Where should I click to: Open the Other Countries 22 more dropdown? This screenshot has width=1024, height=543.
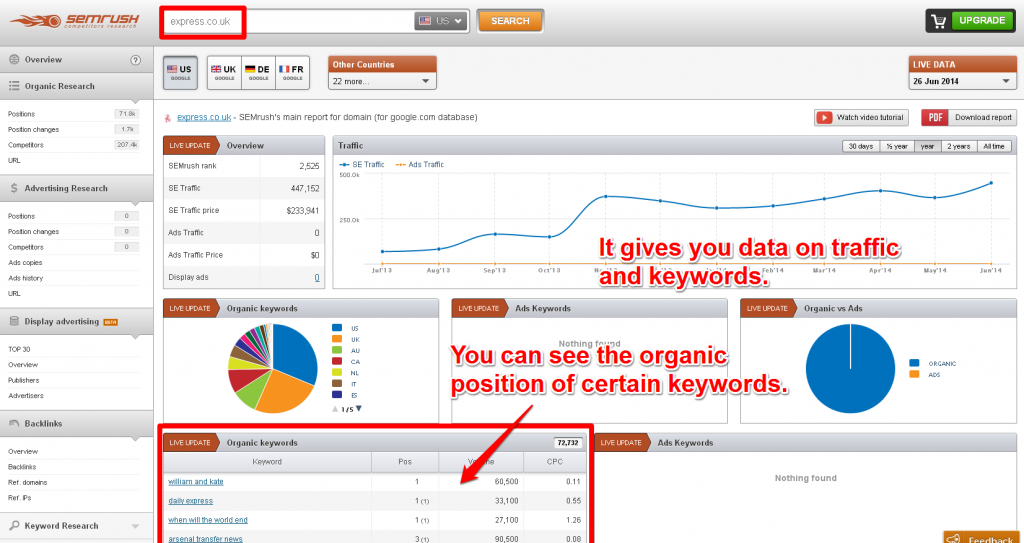tap(382, 81)
